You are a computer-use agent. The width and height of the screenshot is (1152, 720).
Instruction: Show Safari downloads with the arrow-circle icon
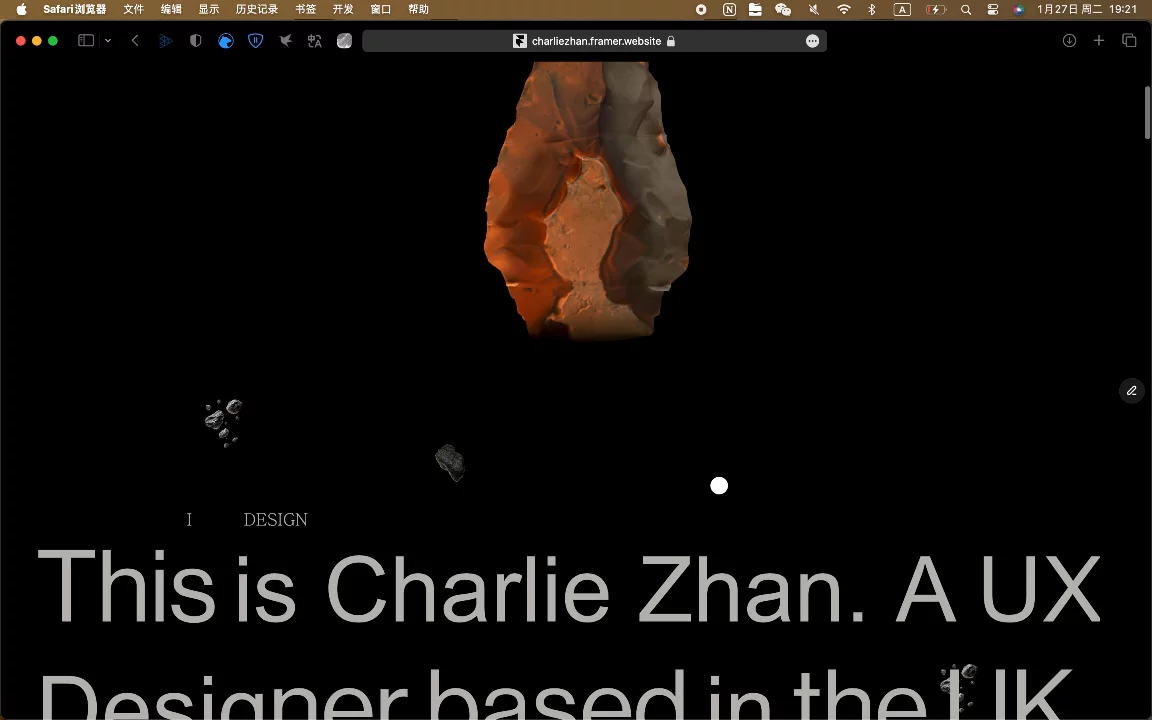click(1070, 41)
